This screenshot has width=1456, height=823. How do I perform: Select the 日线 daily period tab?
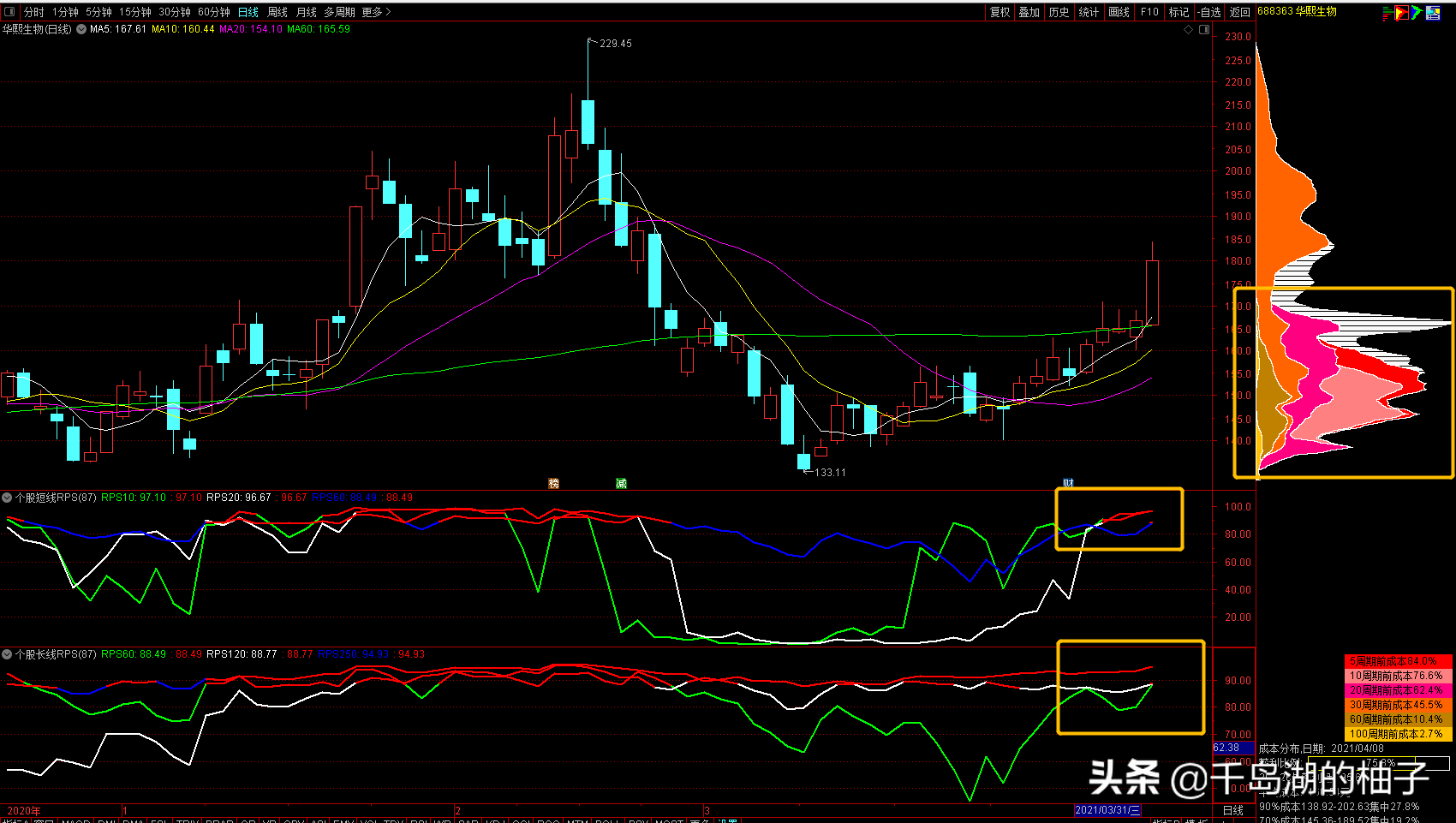pyautogui.click(x=248, y=12)
